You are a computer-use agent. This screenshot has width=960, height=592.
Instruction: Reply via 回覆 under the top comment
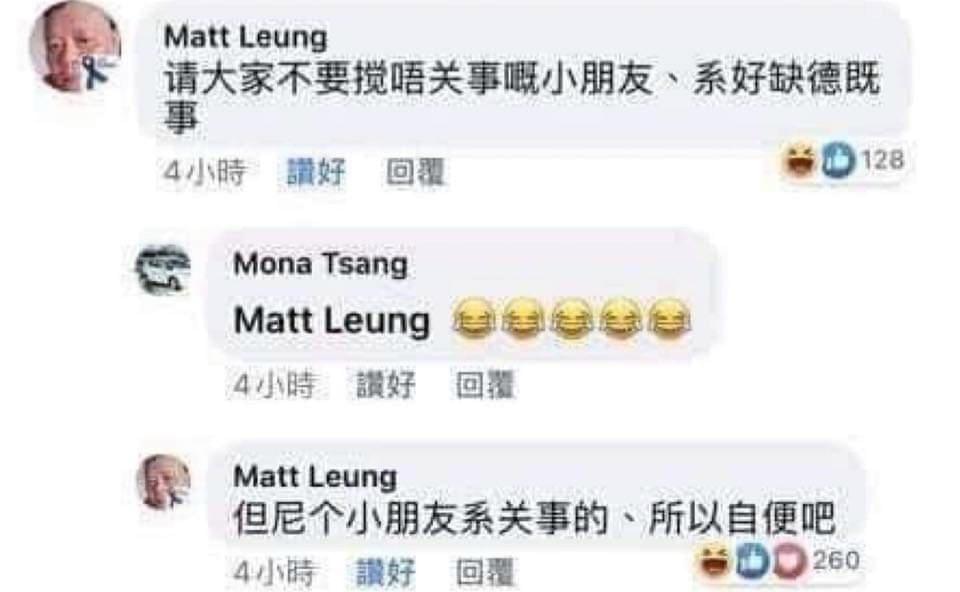pyautogui.click(x=415, y=172)
